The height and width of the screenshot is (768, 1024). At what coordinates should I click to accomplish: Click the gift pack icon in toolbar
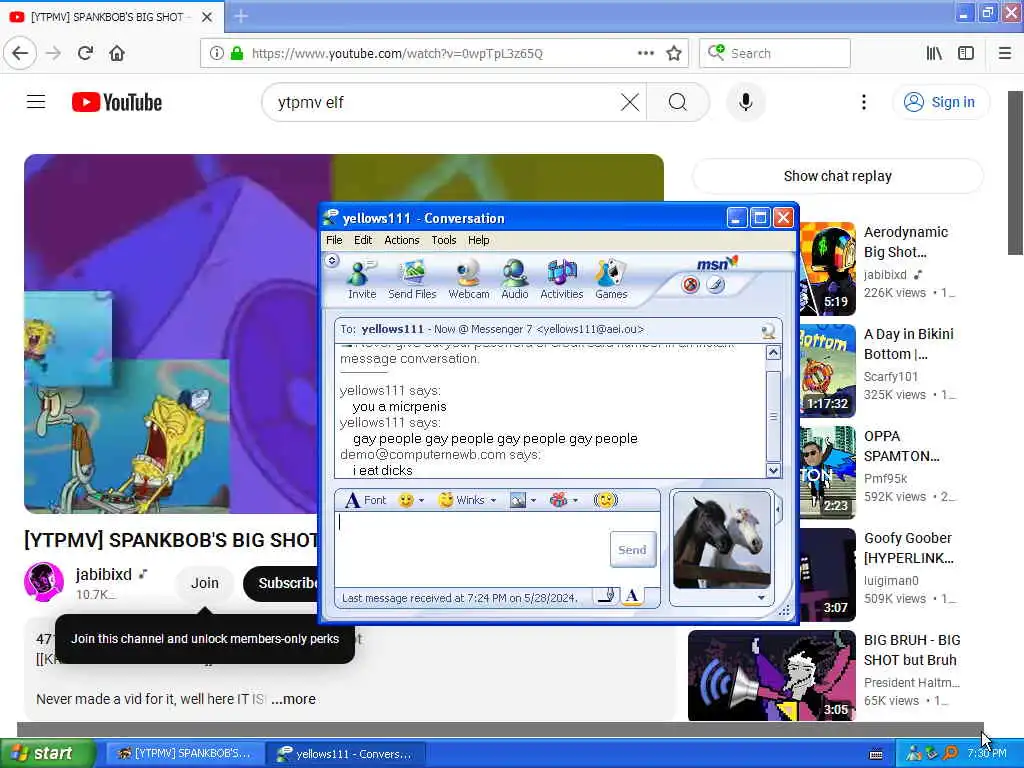coord(558,500)
